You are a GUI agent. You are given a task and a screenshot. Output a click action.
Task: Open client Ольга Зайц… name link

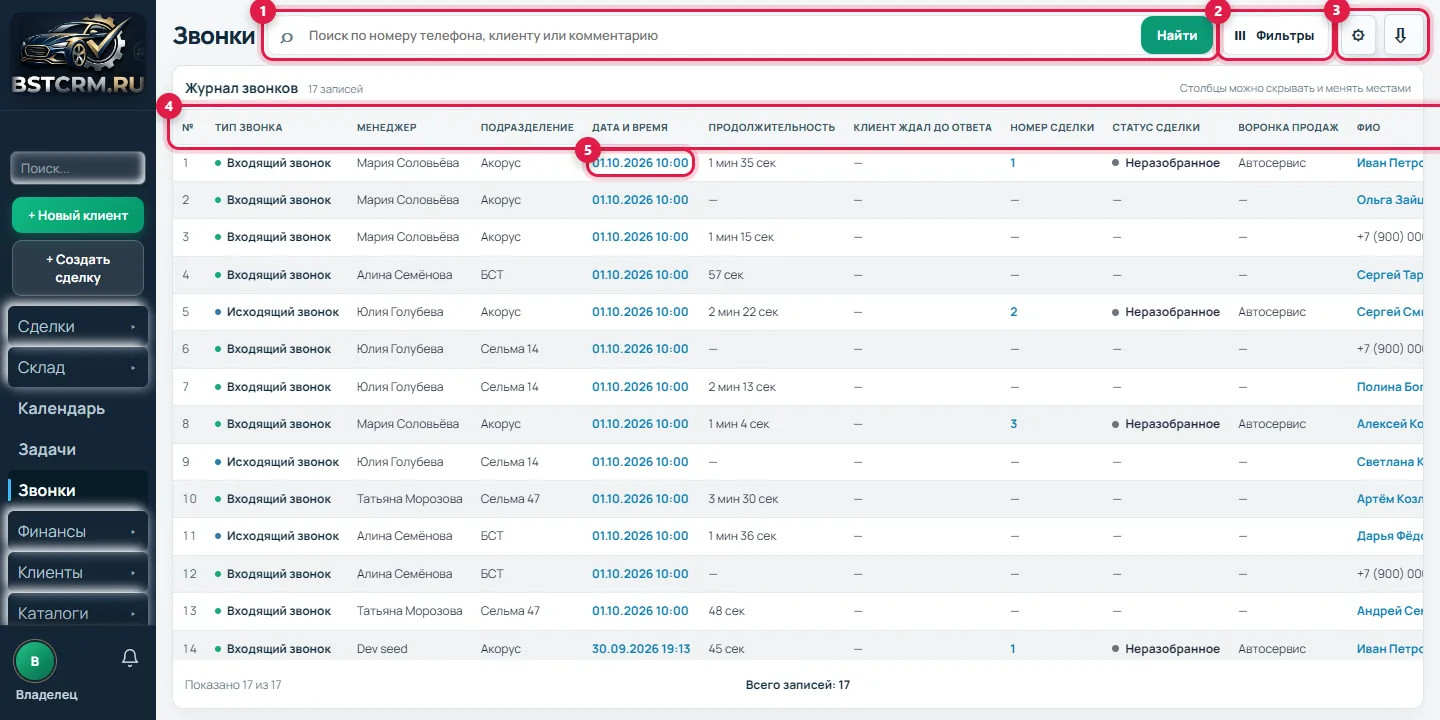[x=1389, y=200]
